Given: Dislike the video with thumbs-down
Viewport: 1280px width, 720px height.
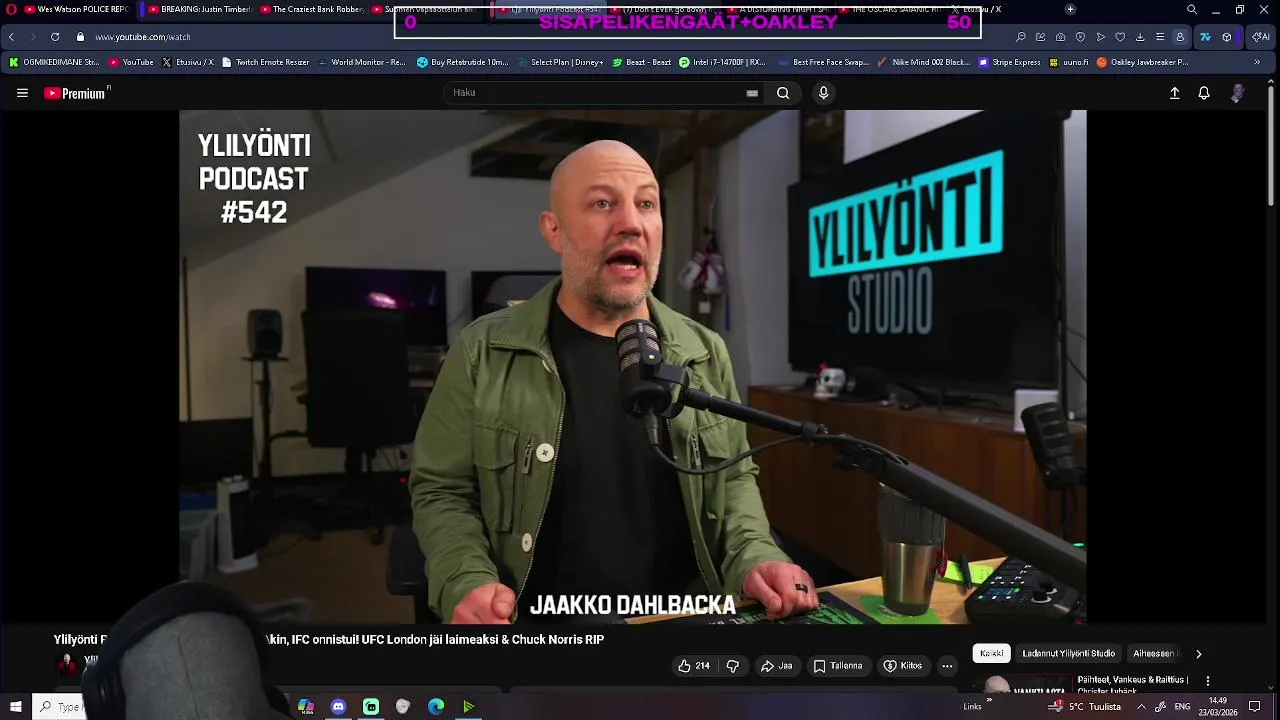Looking at the screenshot, I should 732,666.
